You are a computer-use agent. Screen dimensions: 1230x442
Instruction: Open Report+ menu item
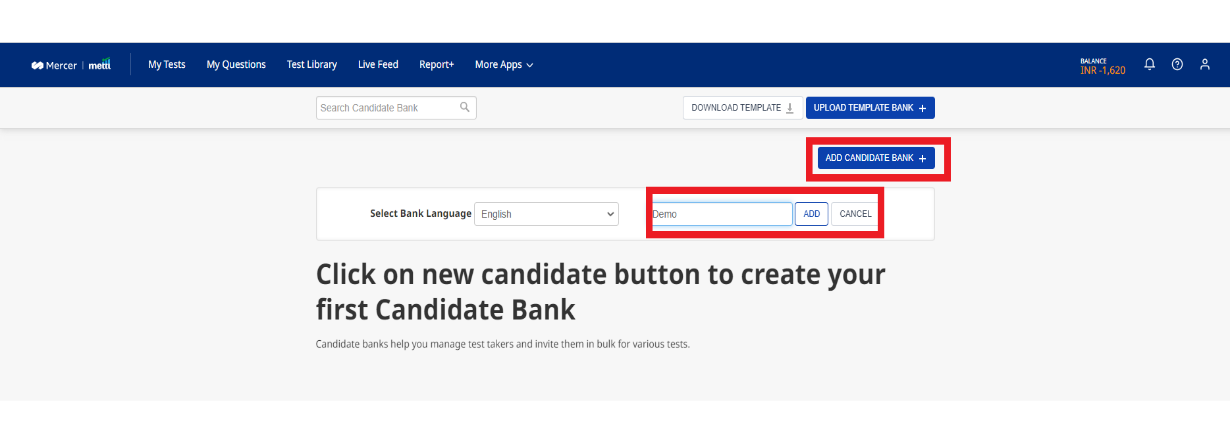click(x=437, y=65)
